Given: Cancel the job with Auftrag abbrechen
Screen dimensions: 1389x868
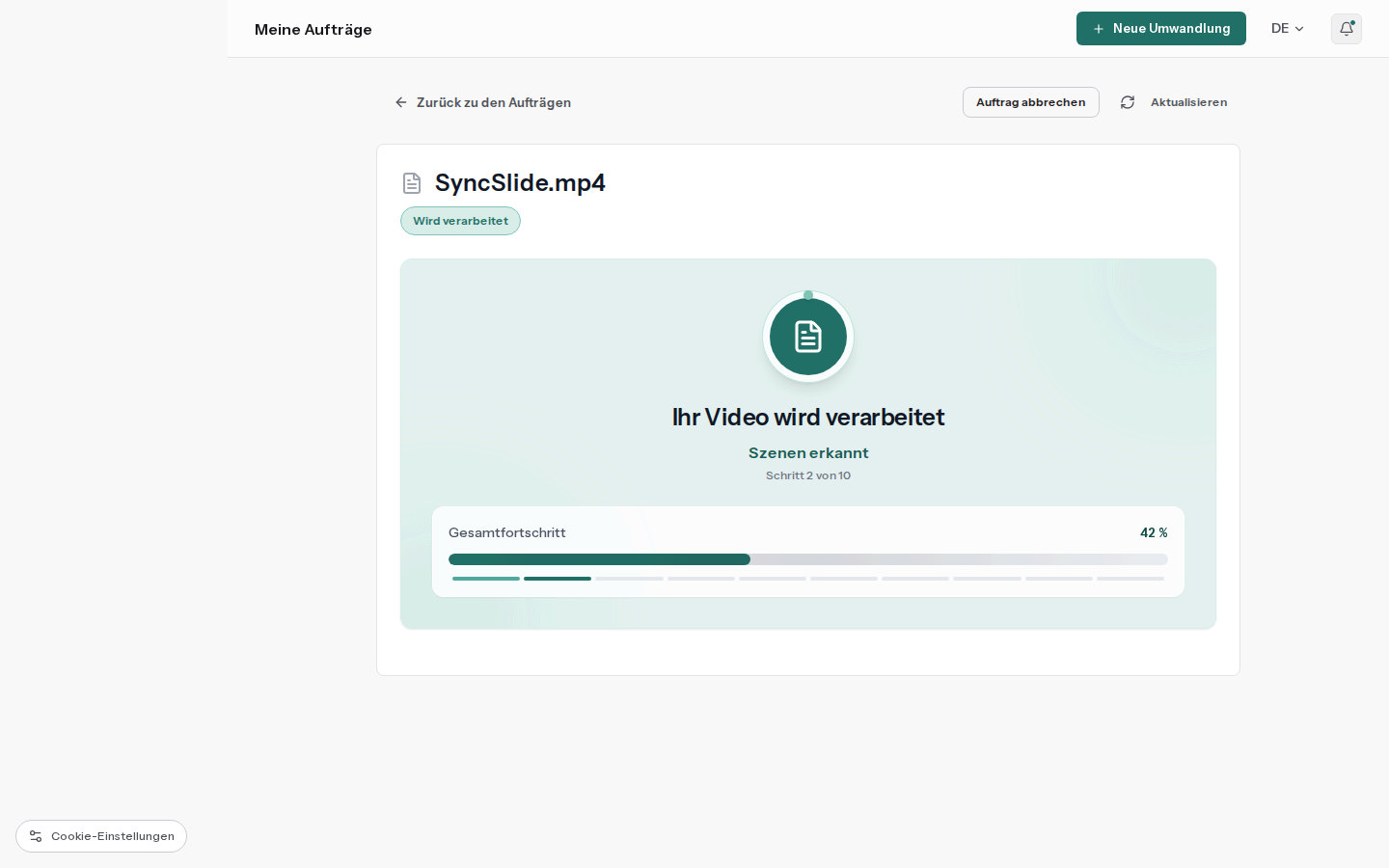Looking at the screenshot, I should (x=1031, y=102).
